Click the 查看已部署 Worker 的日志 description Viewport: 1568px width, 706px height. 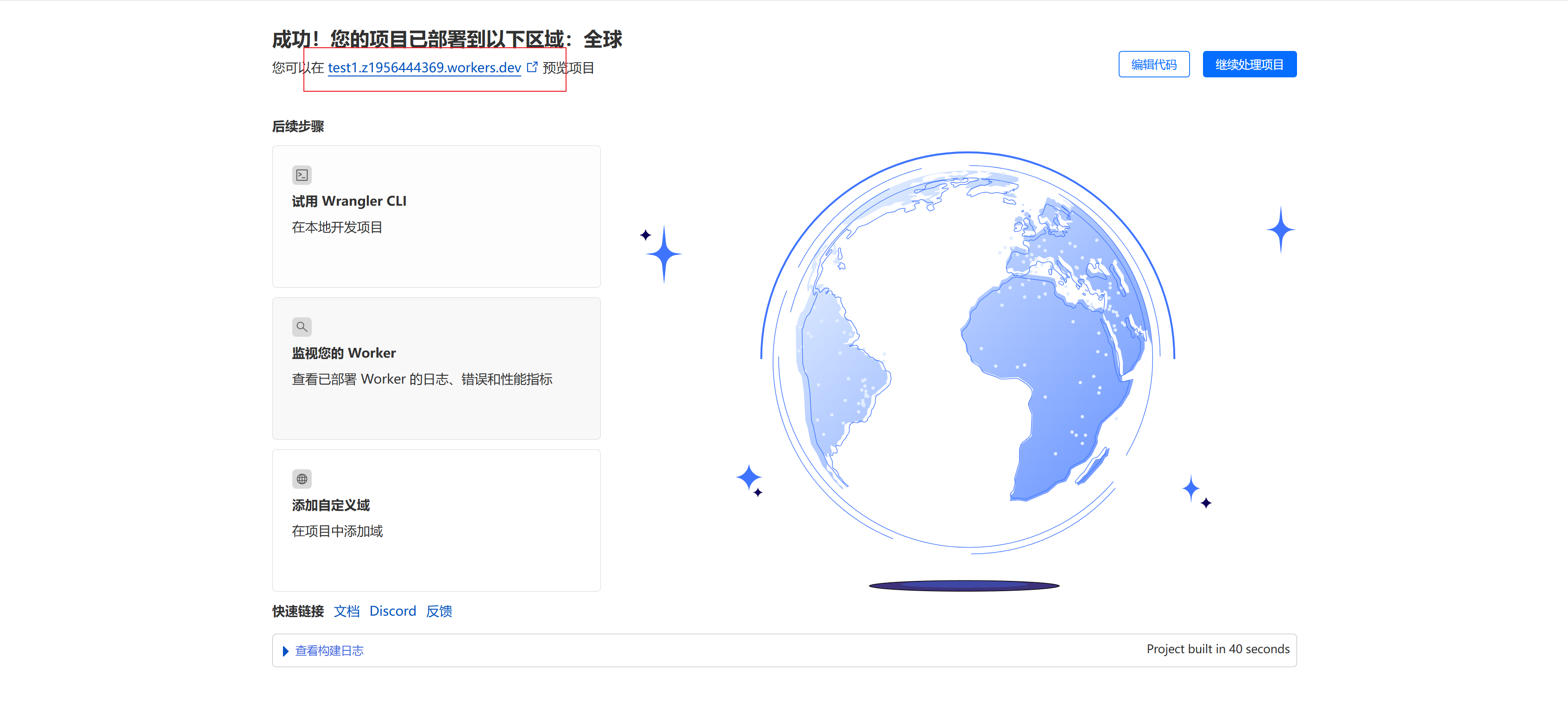pos(422,379)
